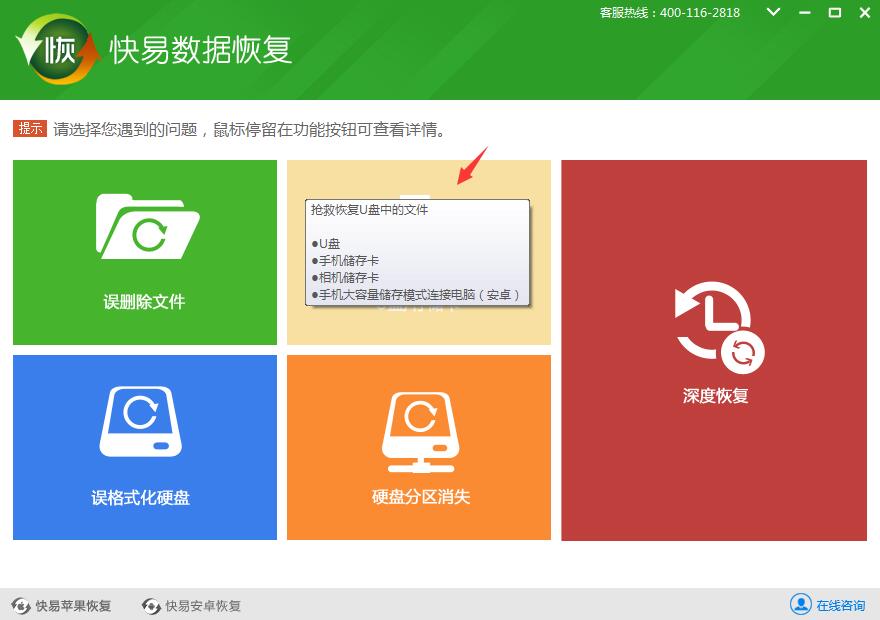880x620 pixels.
Task: Click the tooltip line 手机储存卡
Action: coord(349,261)
